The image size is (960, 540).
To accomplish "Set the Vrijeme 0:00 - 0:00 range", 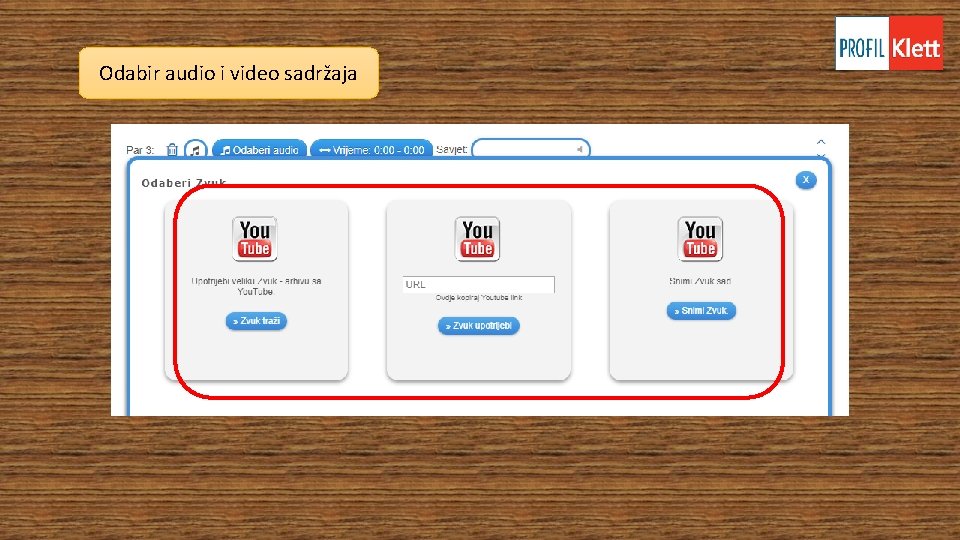I will (x=371, y=149).
